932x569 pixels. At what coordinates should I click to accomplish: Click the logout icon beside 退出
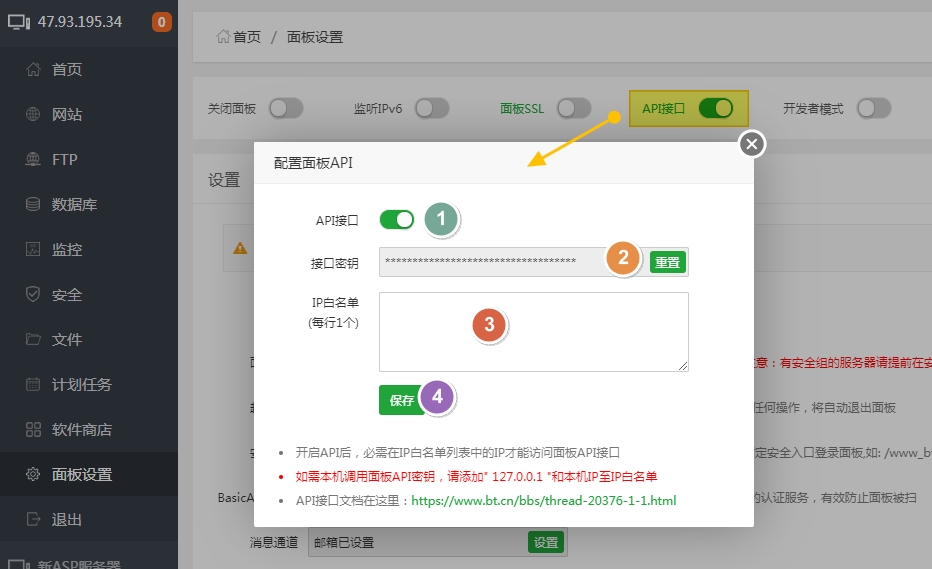33,520
